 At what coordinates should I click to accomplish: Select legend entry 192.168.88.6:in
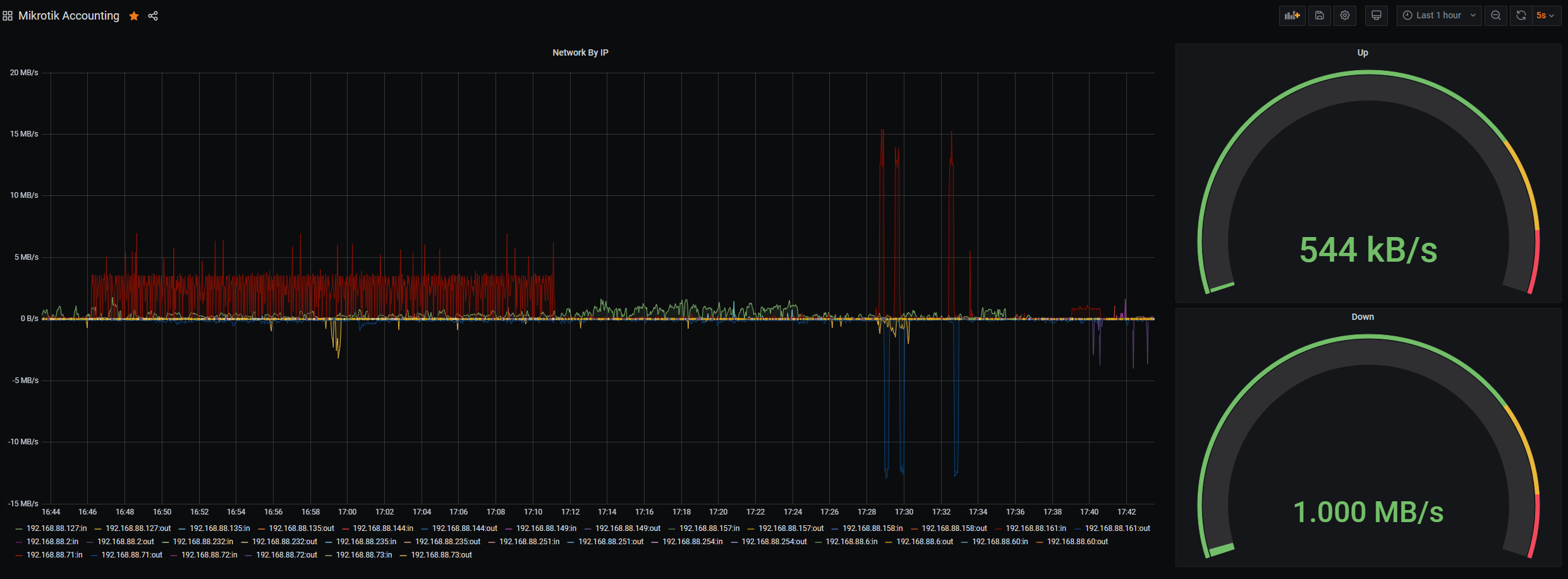(x=851, y=542)
